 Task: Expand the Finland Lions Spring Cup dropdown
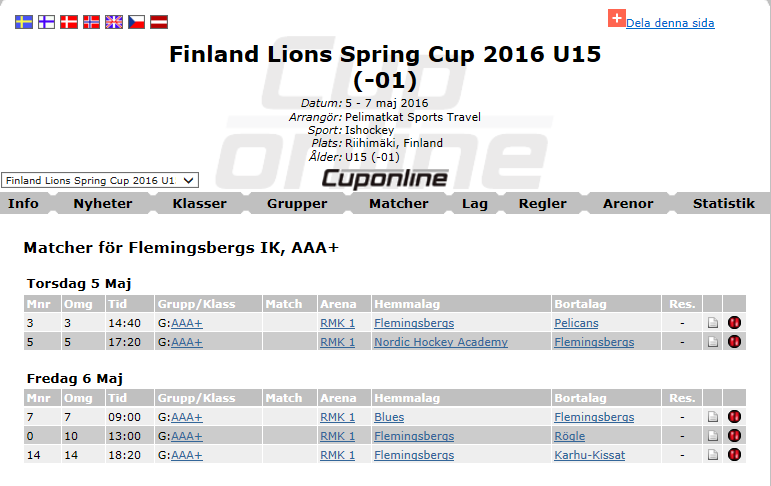click(100, 180)
